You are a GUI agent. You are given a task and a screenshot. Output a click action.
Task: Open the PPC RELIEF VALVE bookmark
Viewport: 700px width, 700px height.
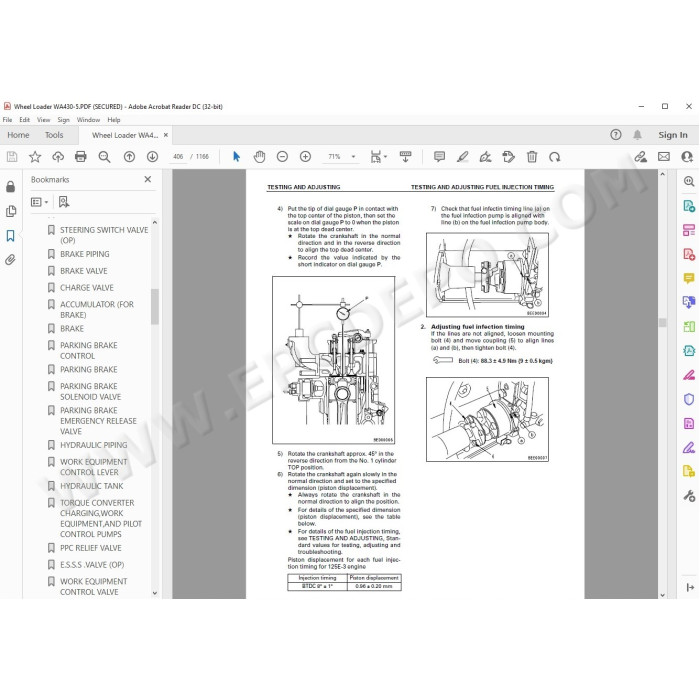click(91, 548)
